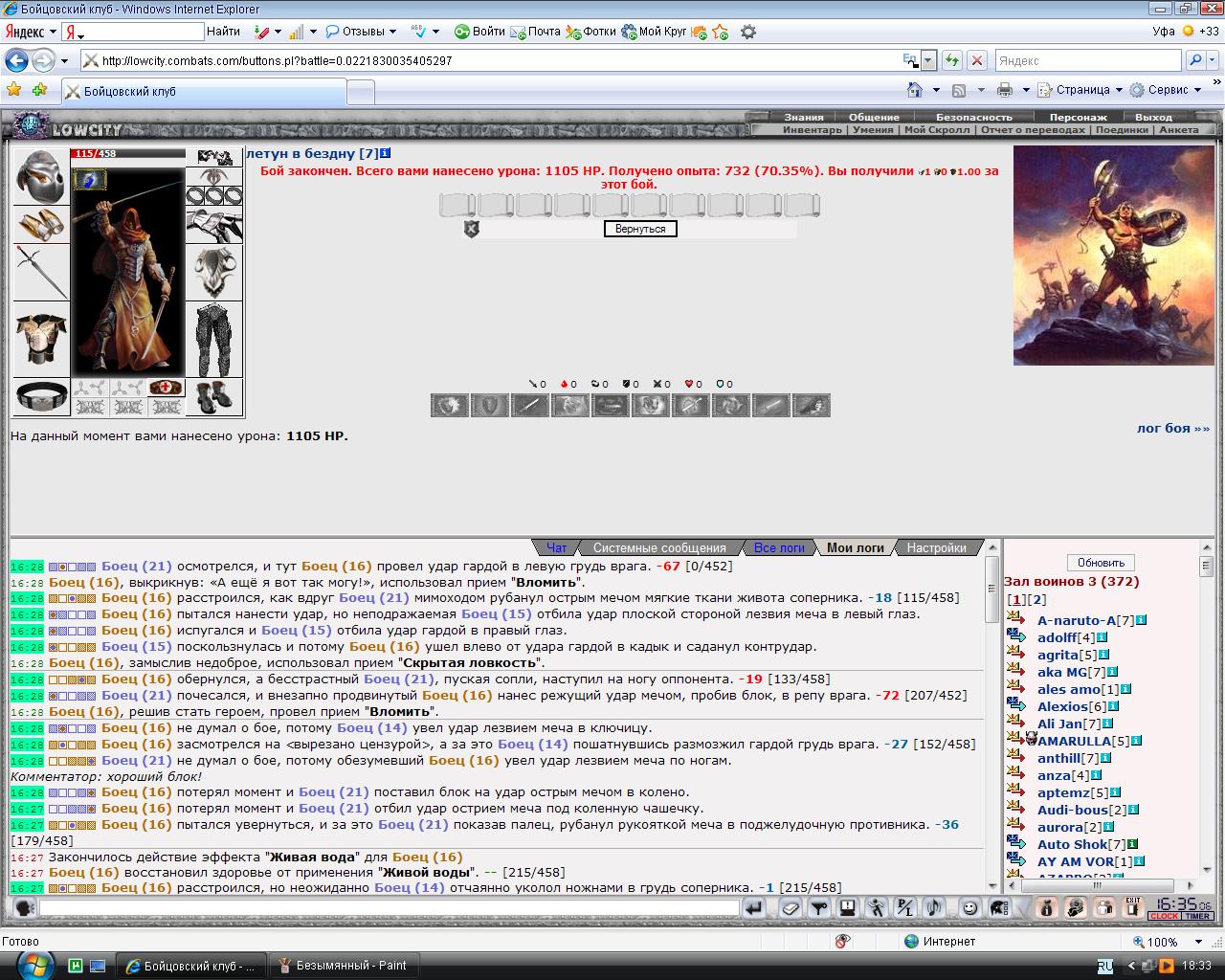Viewport: 1225px width, 980px height.
Task: Switch to the Чат tab
Action: coord(556,547)
